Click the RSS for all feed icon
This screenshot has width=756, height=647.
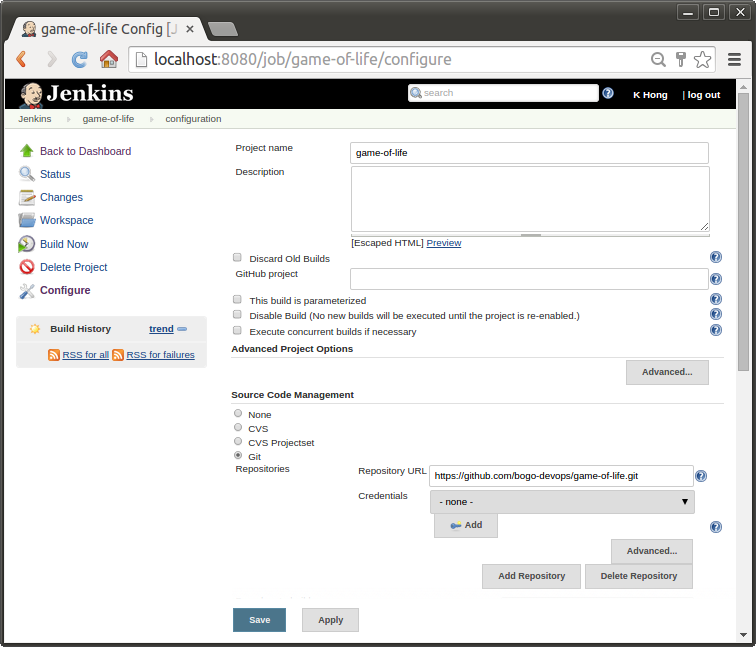(x=54, y=355)
